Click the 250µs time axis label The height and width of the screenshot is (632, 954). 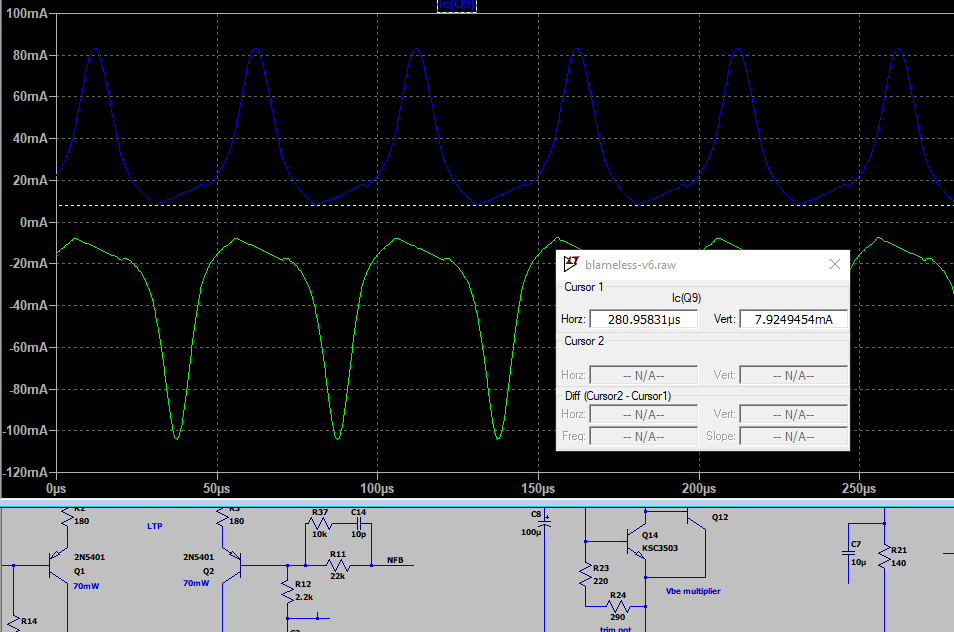tap(859, 488)
